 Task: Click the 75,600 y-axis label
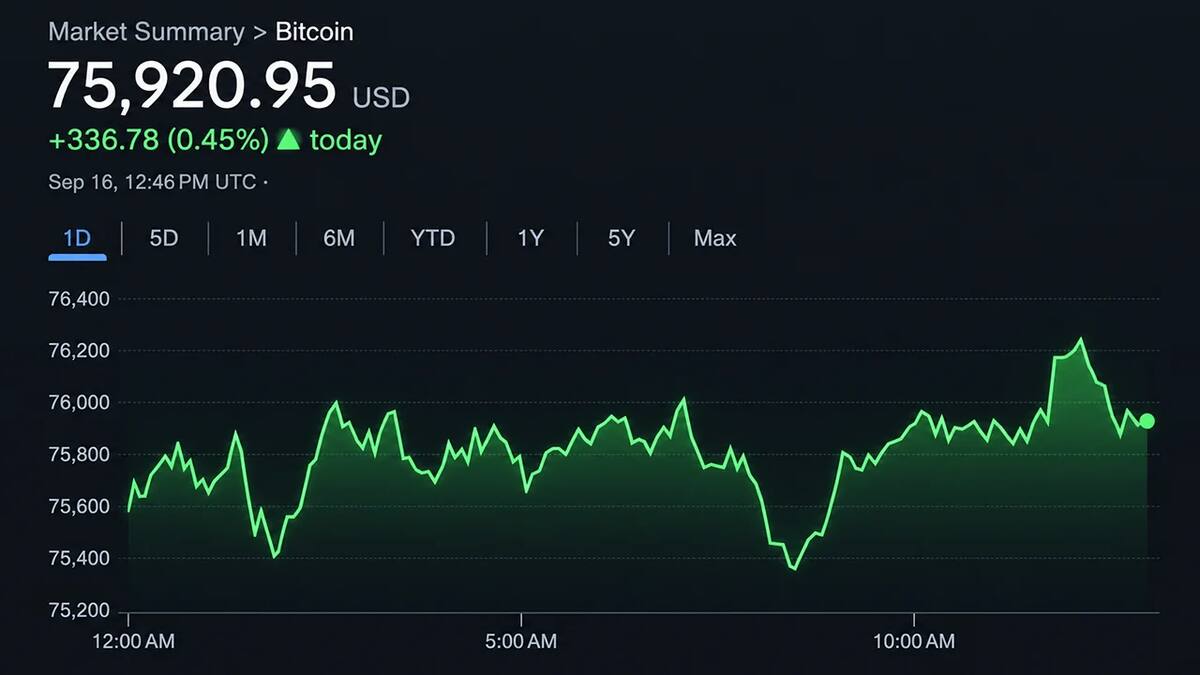coord(79,506)
